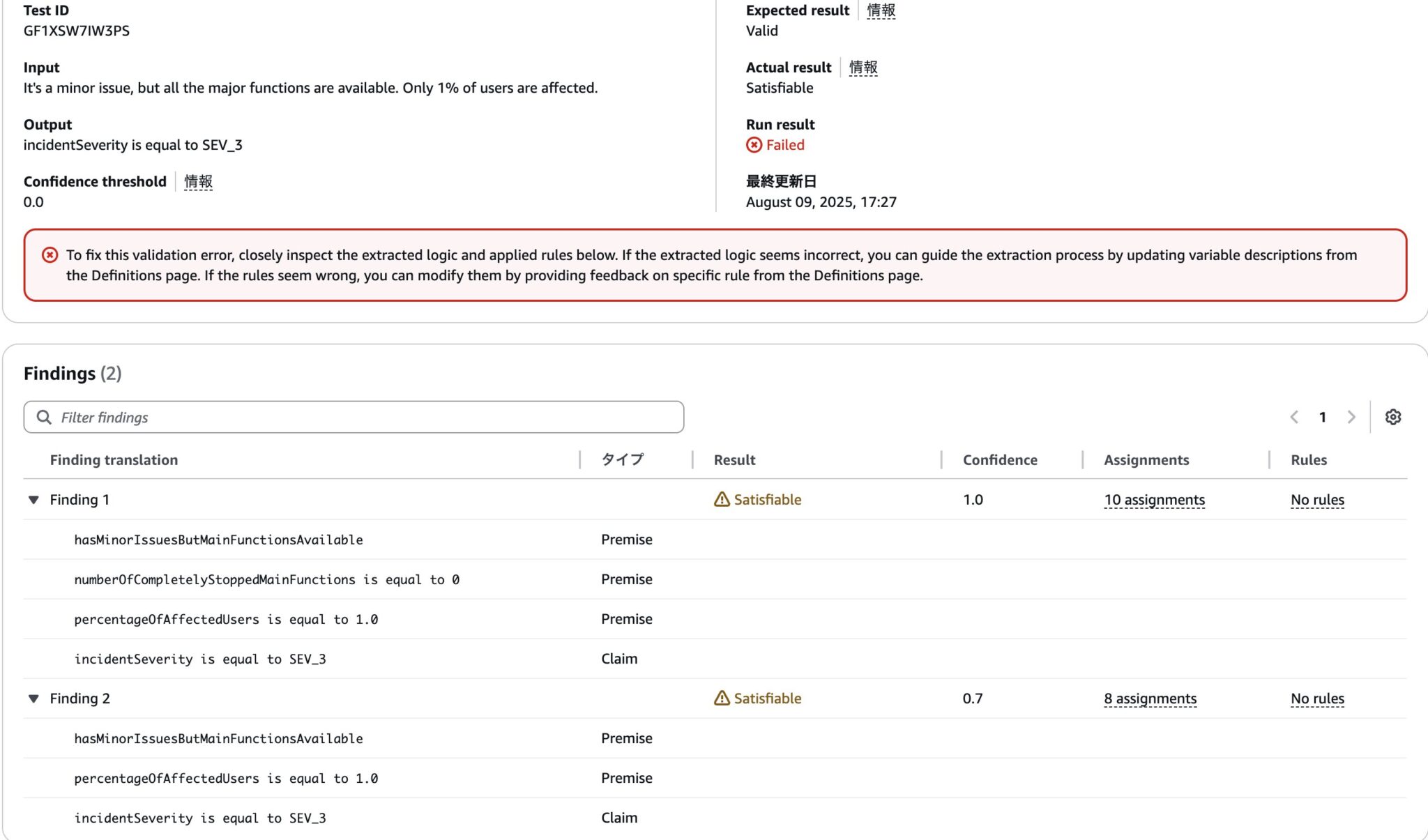This screenshot has width=1428, height=840.
Task: Select page 1 in the pagination control
Action: point(1323,417)
